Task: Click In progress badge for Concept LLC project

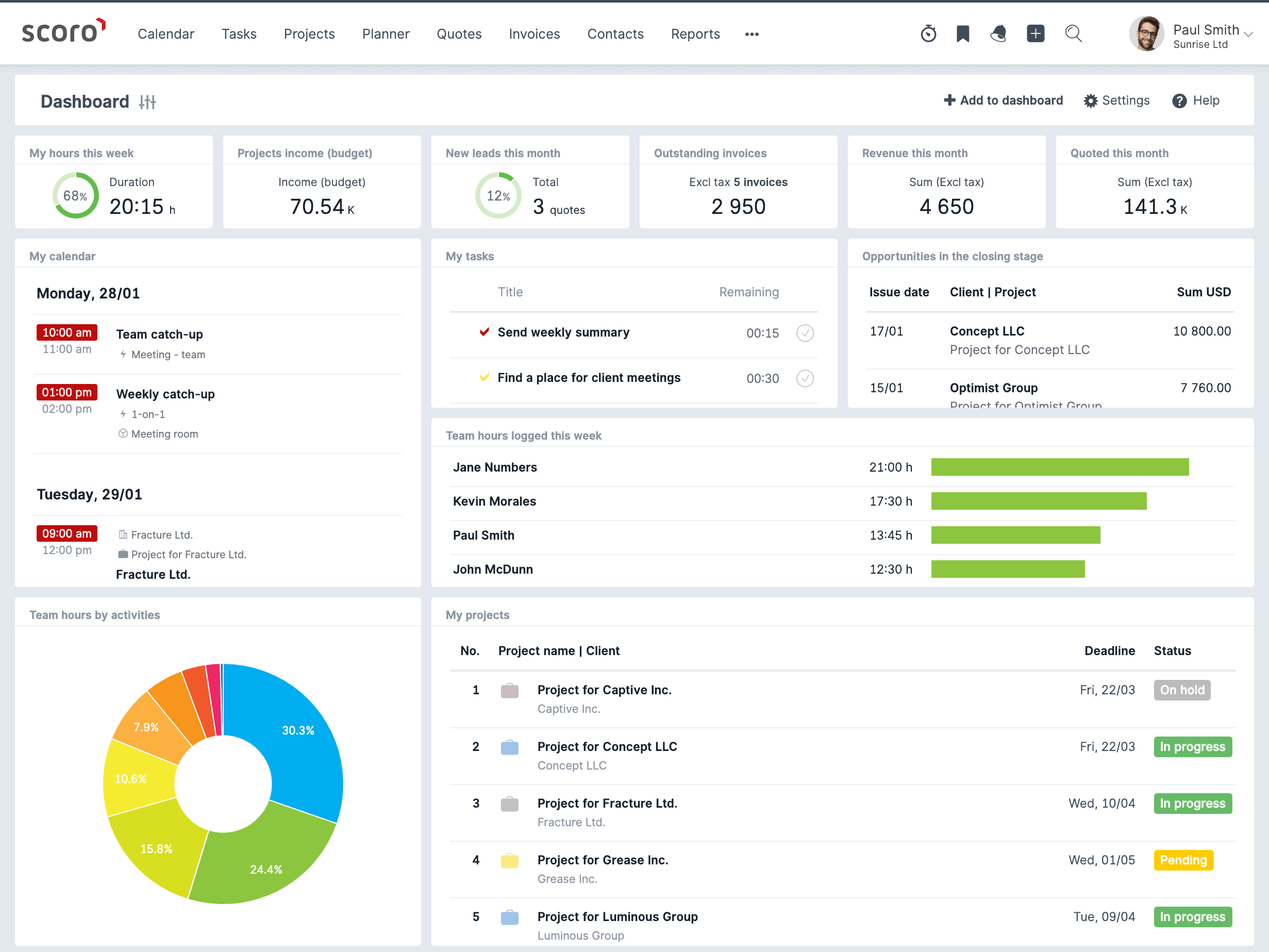Action: point(1193,746)
